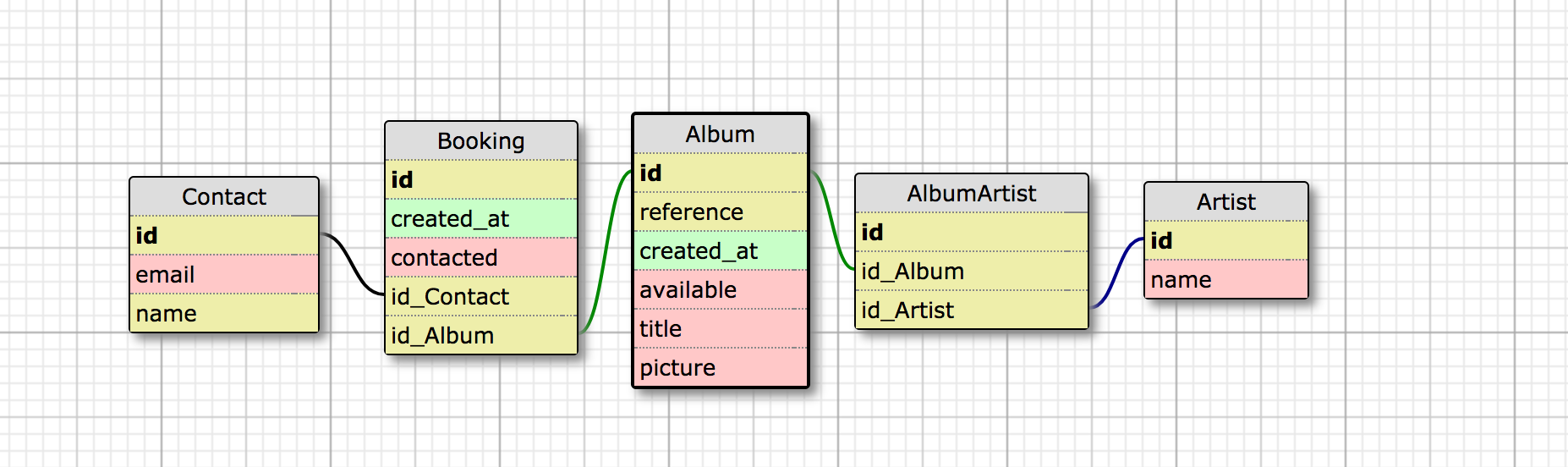Click the email field in Contact
This screenshot has width=1568, height=467.
224,274
